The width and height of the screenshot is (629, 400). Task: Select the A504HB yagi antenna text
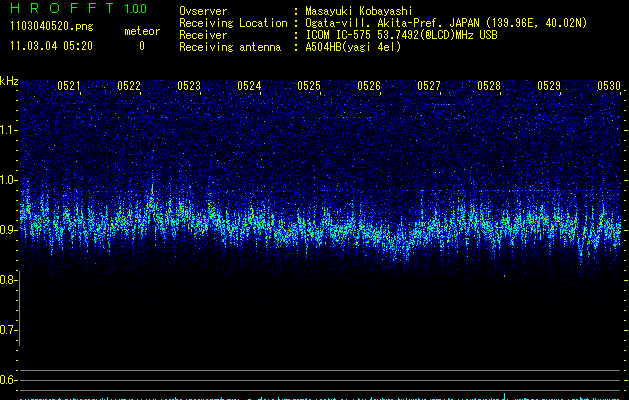pyautogui.click(x=353, y=47)
